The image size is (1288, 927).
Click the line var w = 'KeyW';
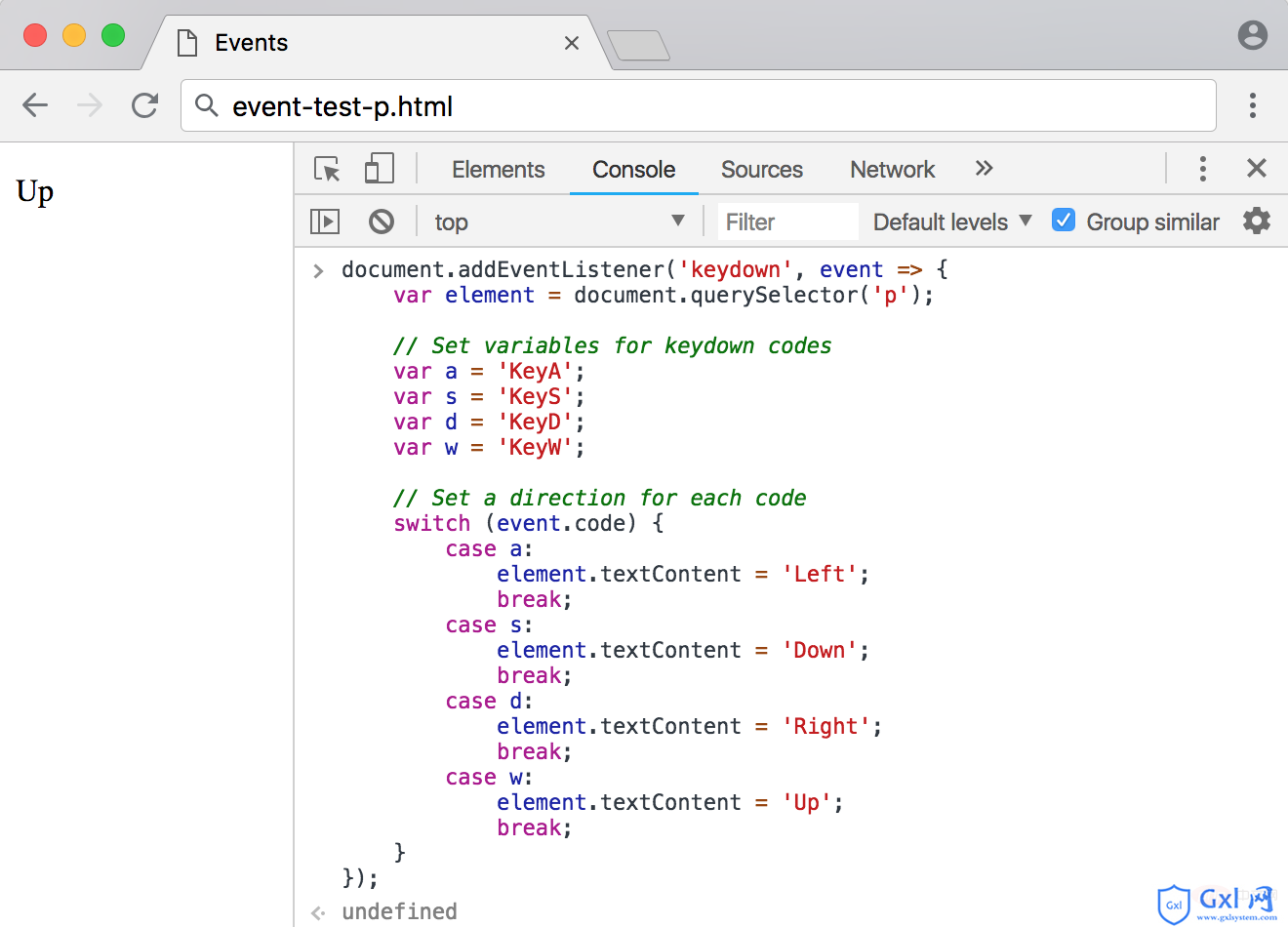pyautogui.click(x=489, y=447)
